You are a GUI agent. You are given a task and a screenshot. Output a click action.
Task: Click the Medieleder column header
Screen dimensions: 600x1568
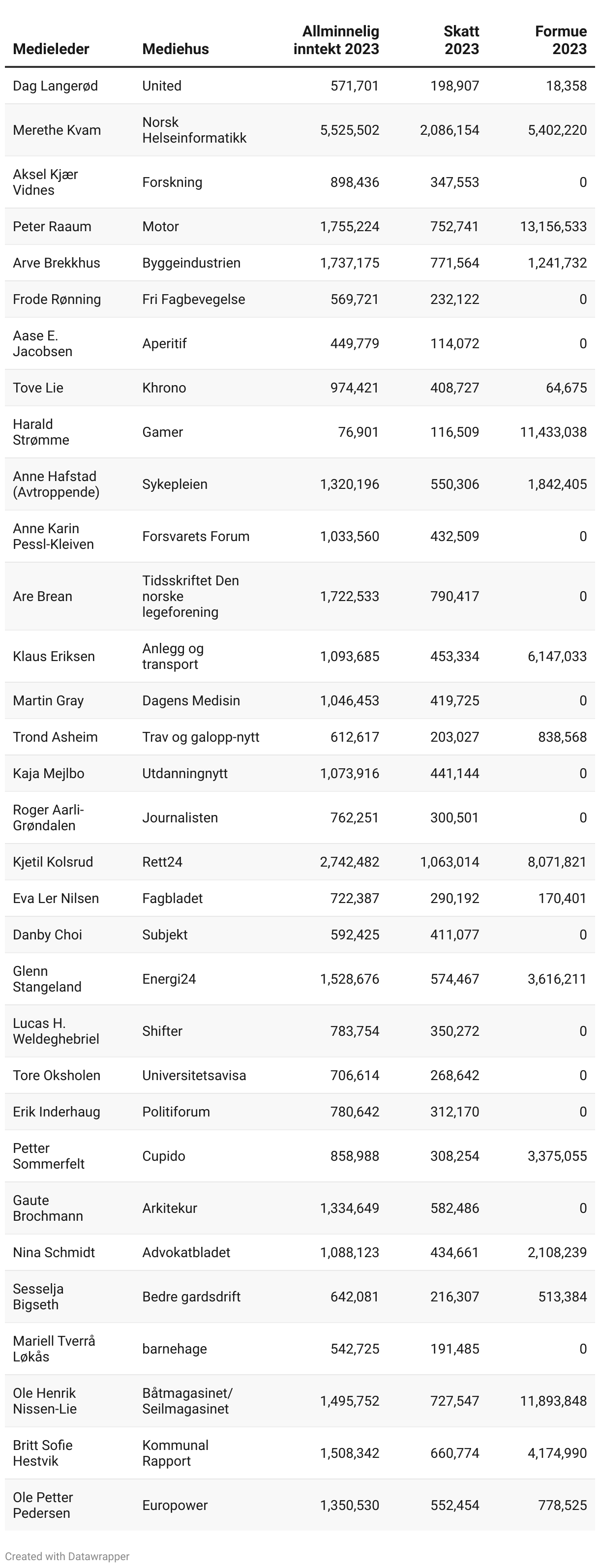[x=51, y=49]
